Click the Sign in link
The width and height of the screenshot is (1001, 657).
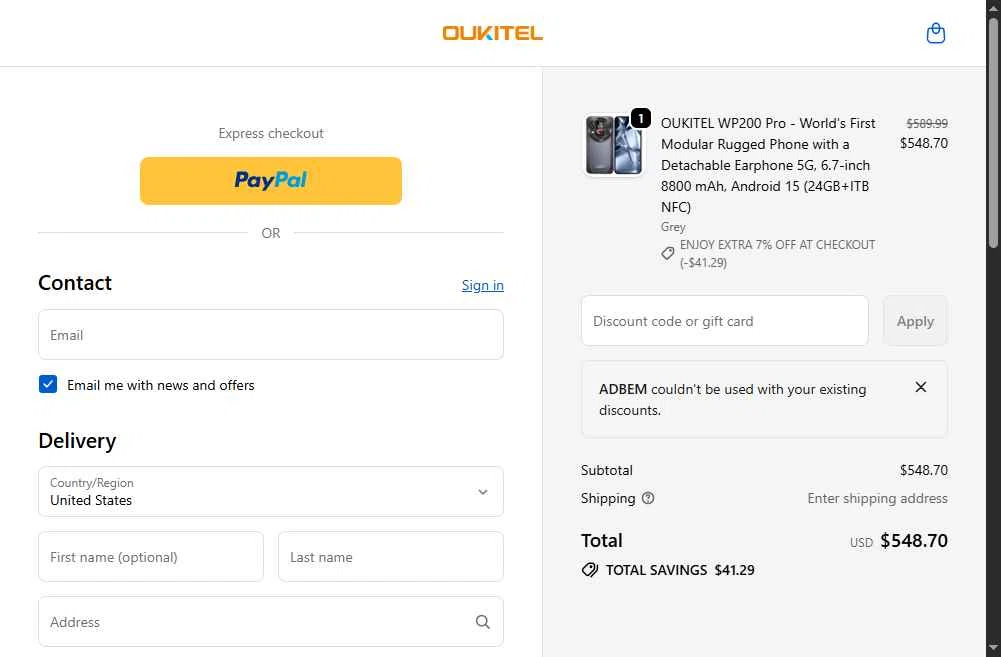click(483, 285)
